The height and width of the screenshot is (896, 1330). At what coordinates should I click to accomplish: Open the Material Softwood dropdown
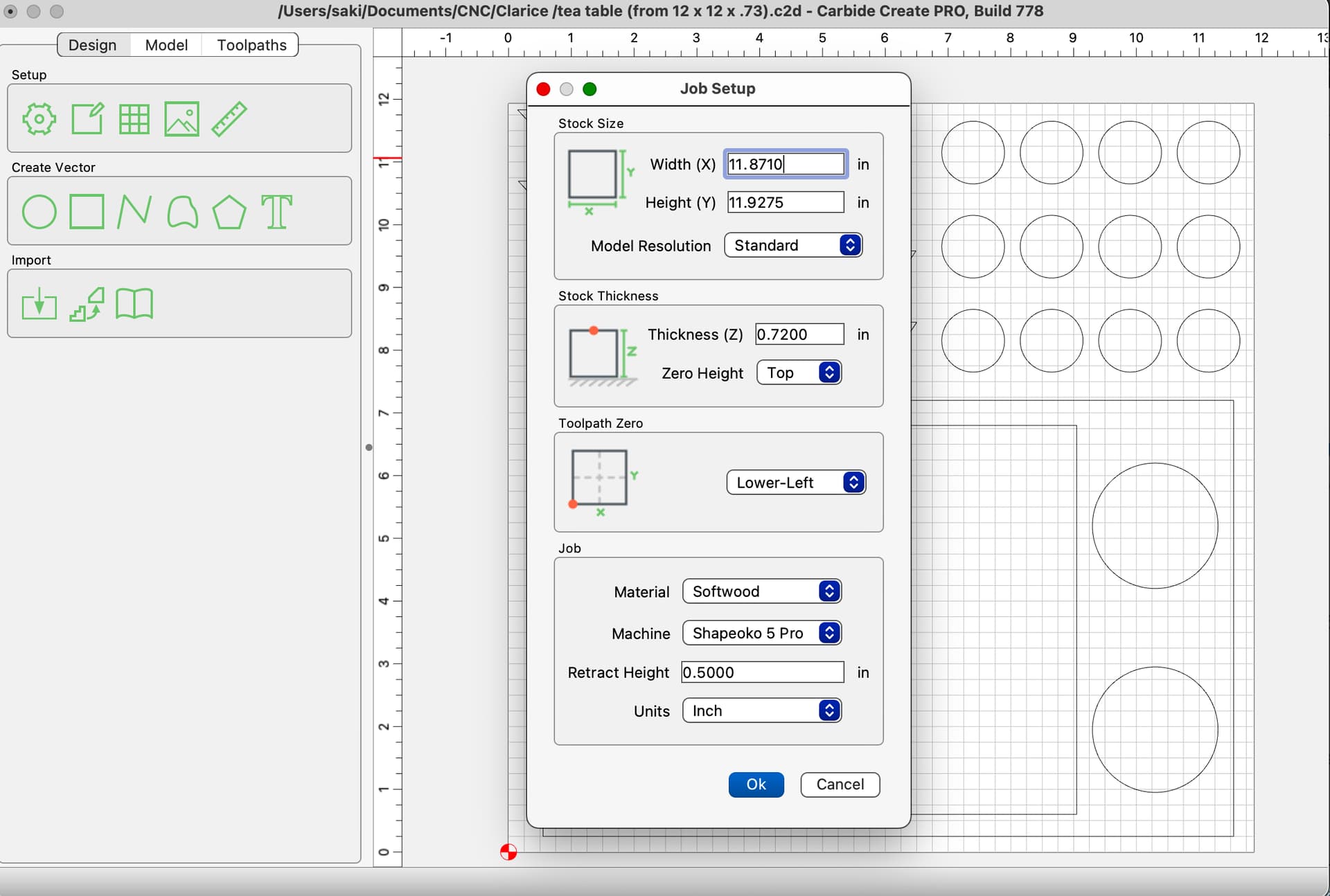(762, 591)
